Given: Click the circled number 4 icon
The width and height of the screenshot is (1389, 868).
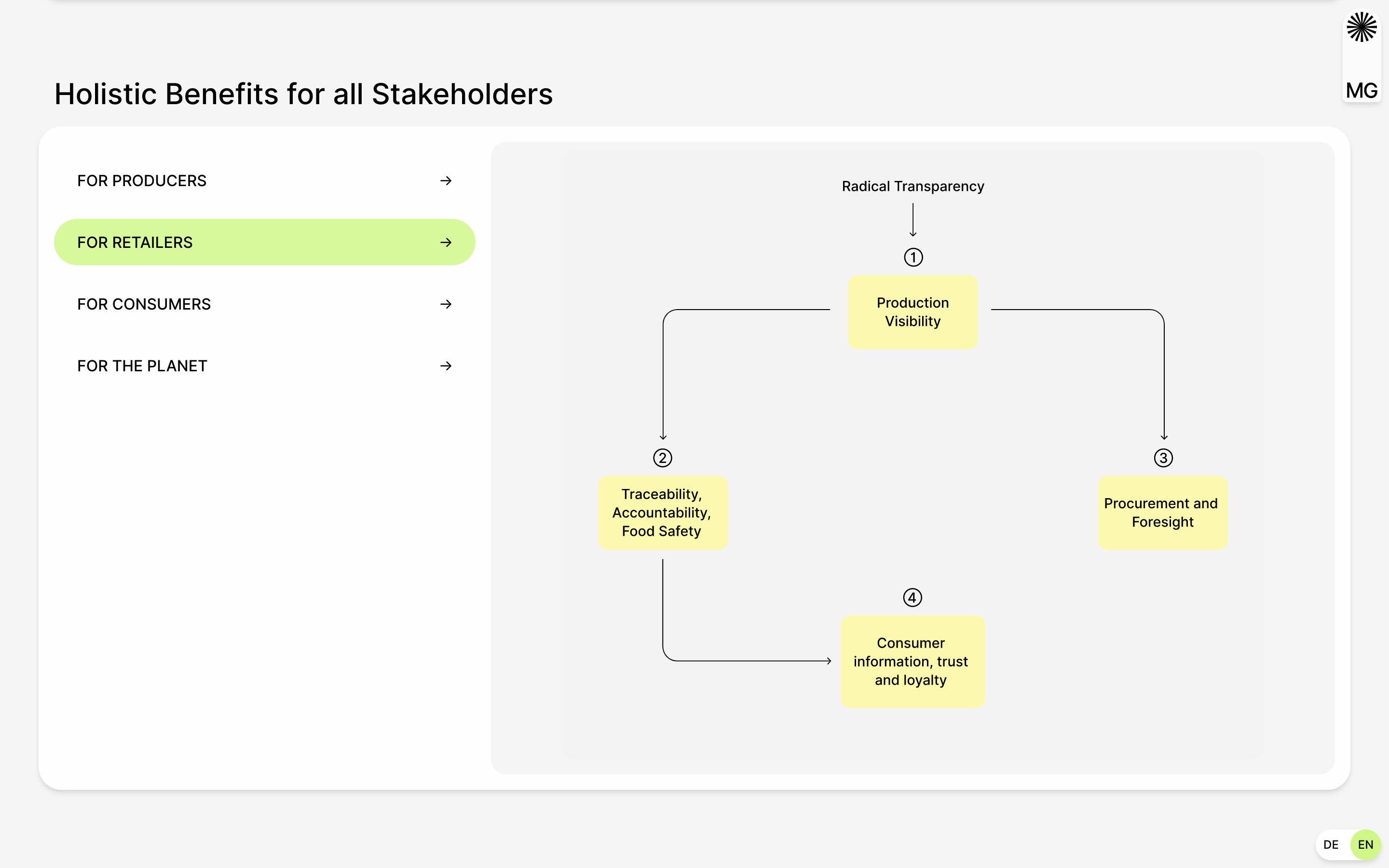Looking at the screenshot, I should coord(912,597).
